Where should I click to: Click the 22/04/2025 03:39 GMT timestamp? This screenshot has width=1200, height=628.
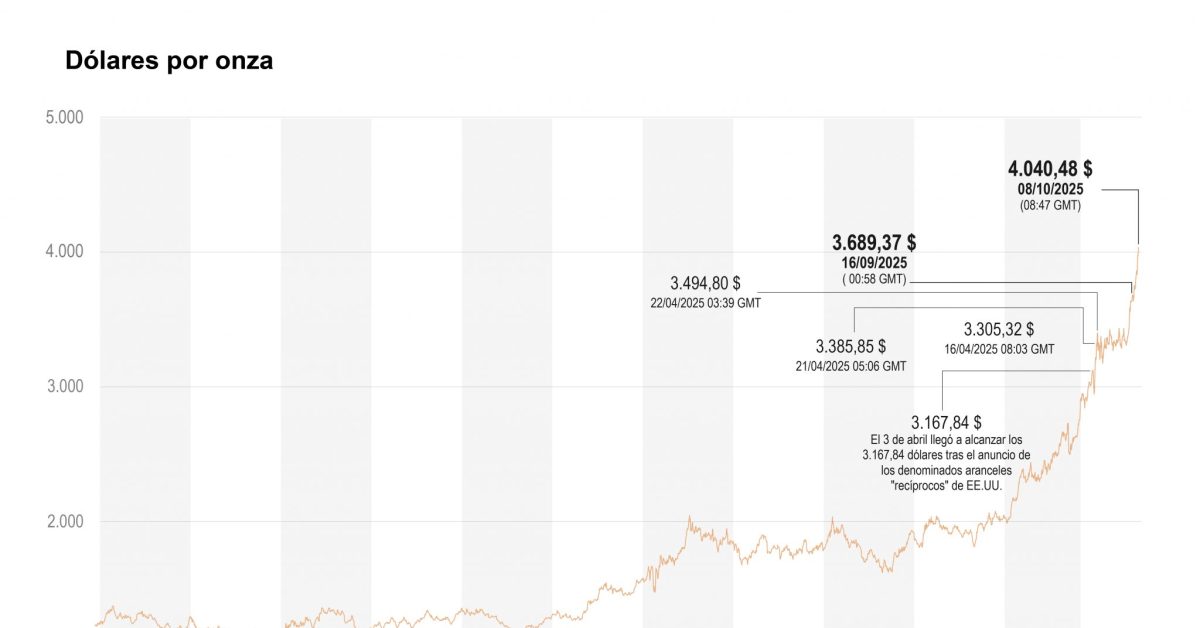tap(705, 302)
